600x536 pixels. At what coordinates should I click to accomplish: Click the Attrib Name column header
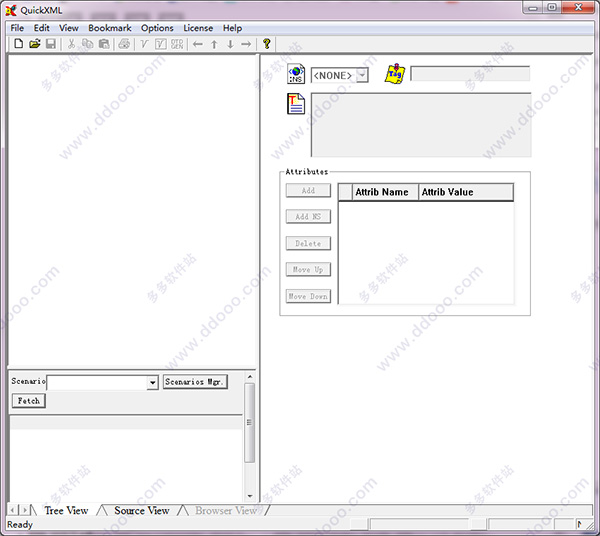(x=385, y=192)
